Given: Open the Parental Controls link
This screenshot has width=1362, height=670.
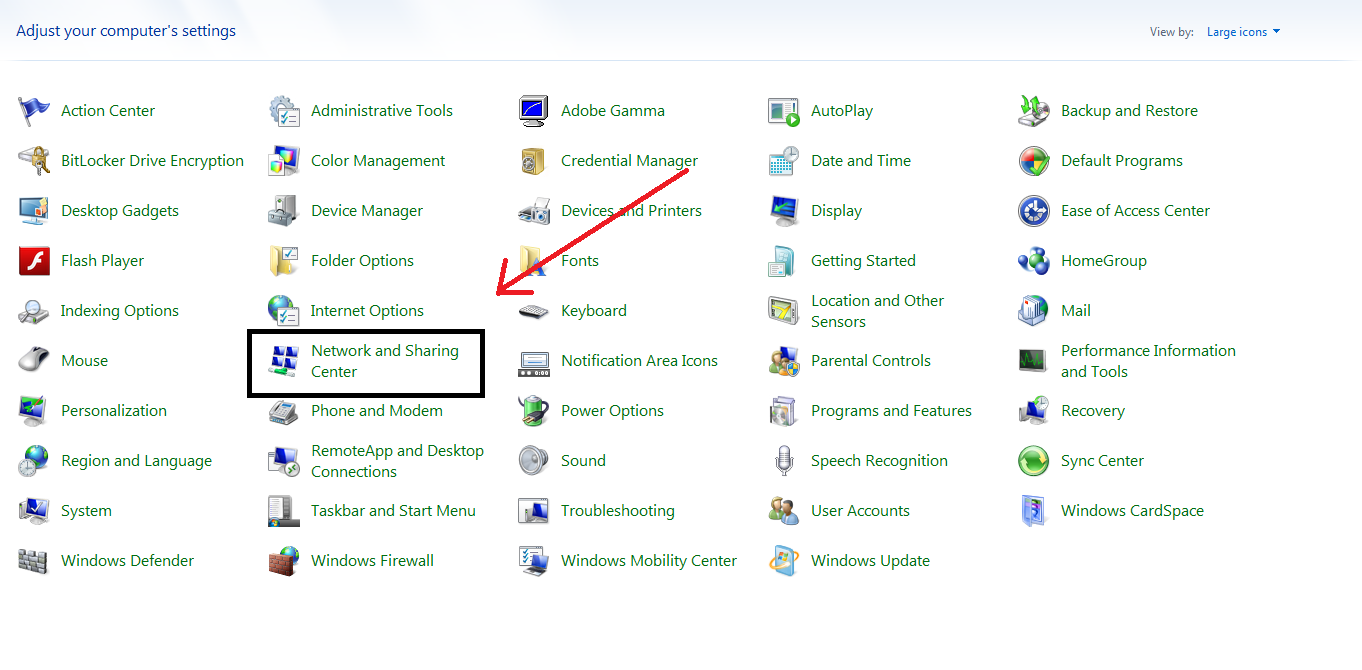Looking at the screenshot, I should (871, 361).
